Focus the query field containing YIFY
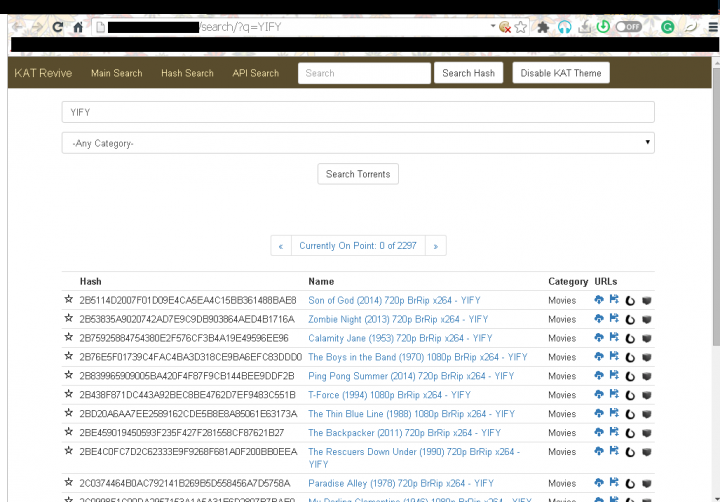720x502 pixels. tap(358, 112)
